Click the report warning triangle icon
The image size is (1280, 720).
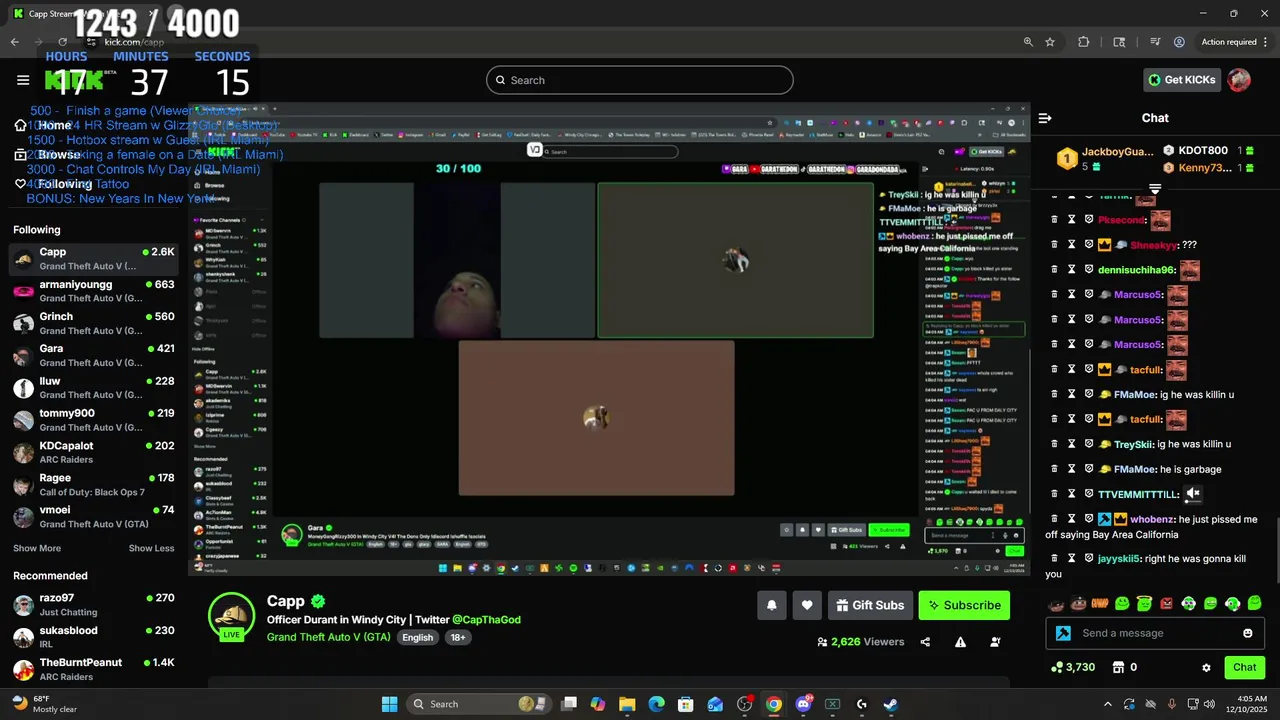[960, 642]
